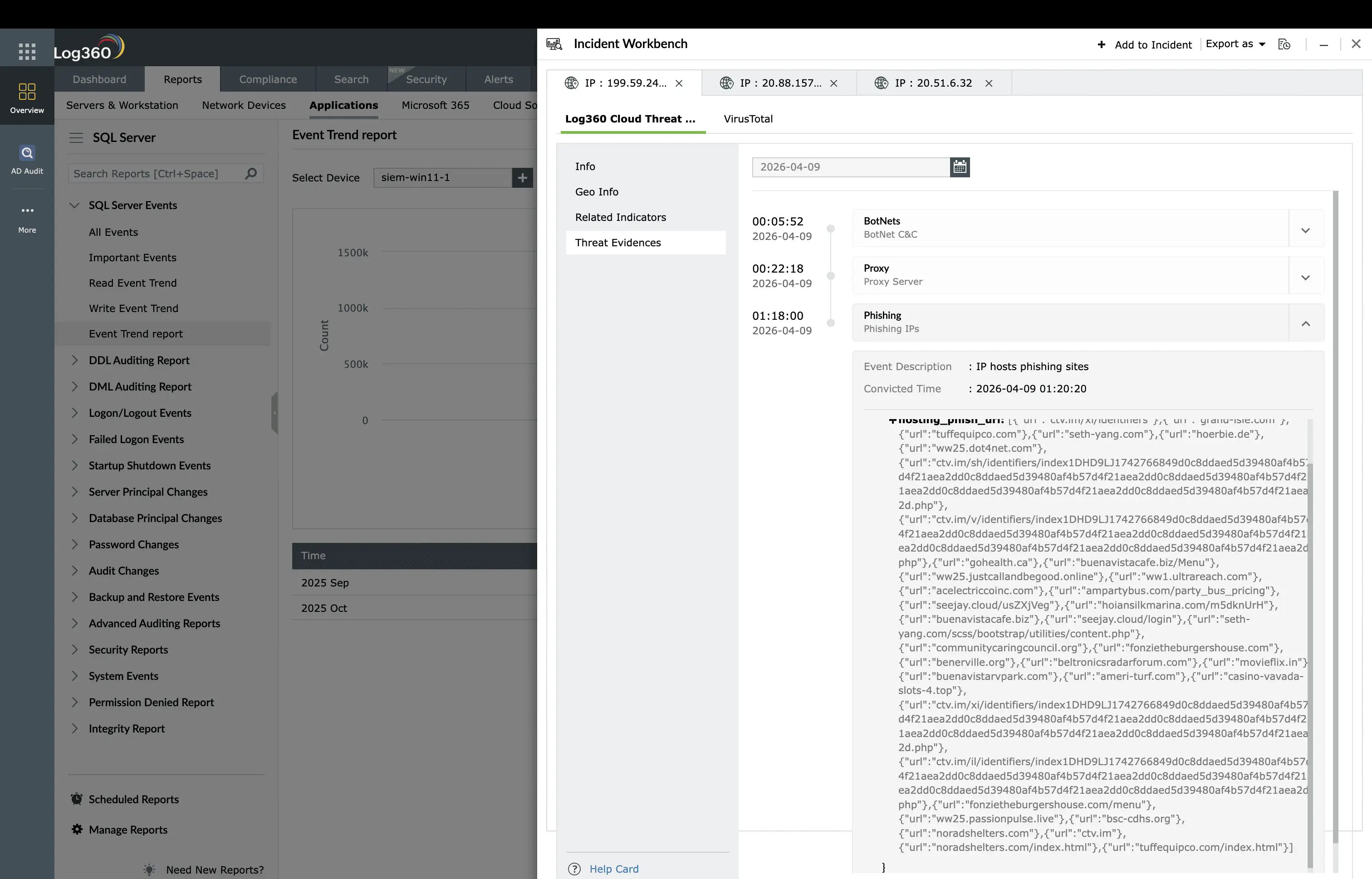Click the search reports magnifier icon

pyautogui.click(x=250, y=174)
